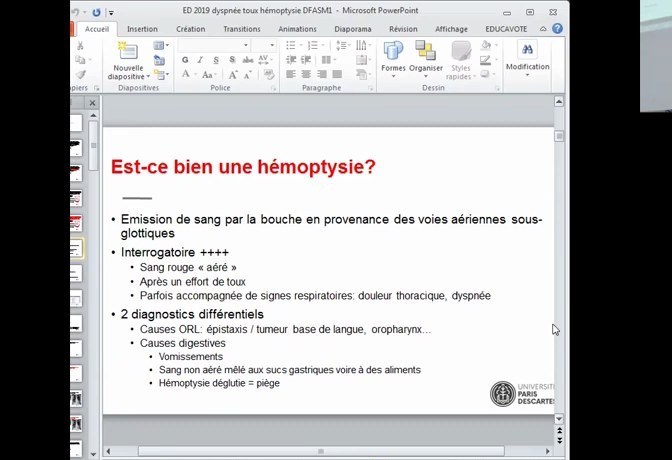The height and width of the screenshot is (460, 672).
Task: Click the text direction icon
Action: pyautogui.click(x=361, y=45)
